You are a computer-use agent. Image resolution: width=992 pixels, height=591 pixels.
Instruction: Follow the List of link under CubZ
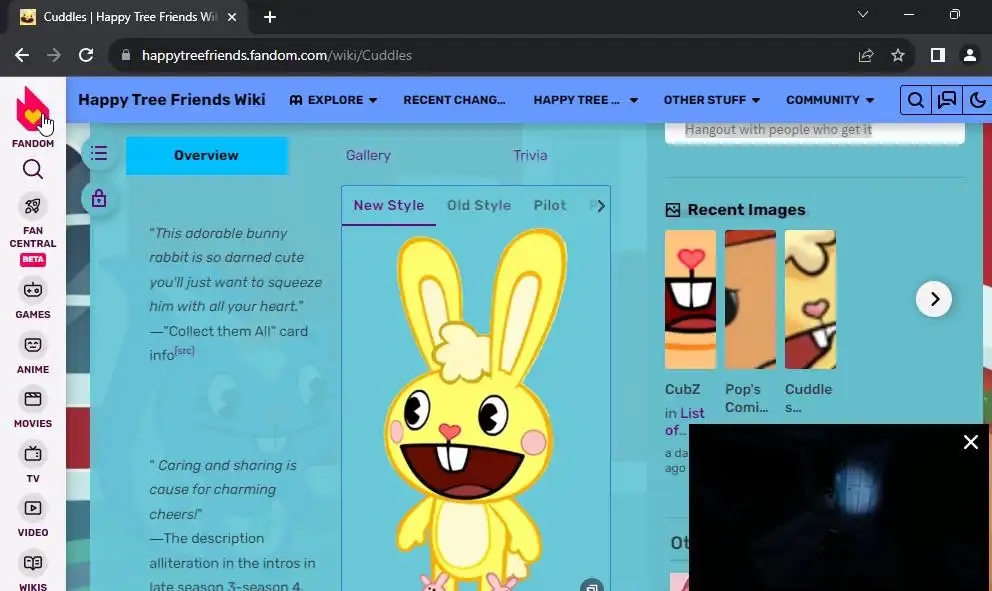685,421
